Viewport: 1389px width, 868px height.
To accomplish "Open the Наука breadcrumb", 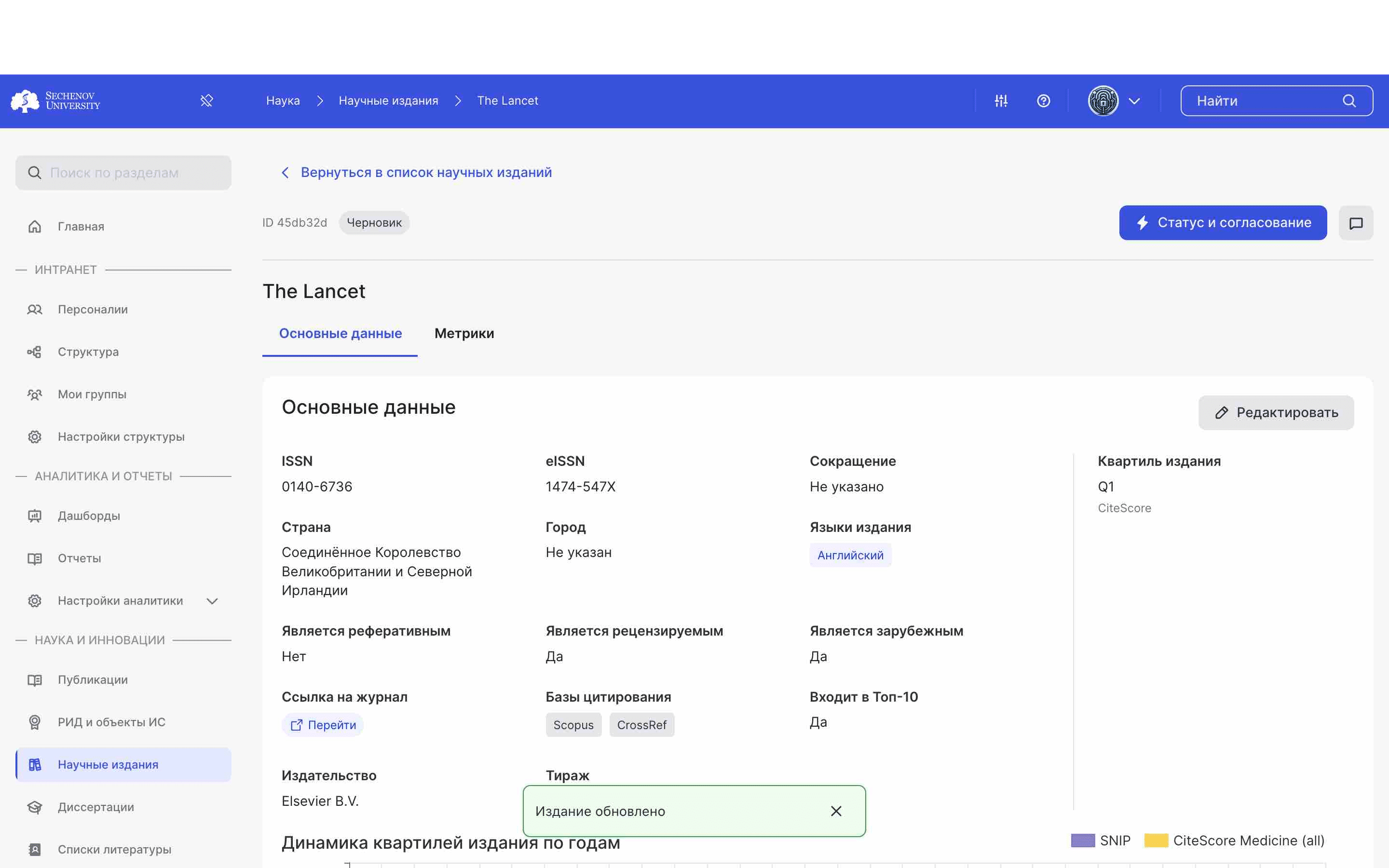I will tap(283, 100).
